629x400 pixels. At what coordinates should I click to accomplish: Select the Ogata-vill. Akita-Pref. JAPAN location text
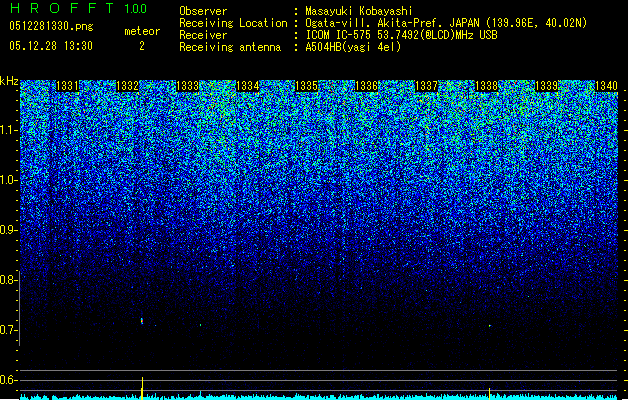tap(446, 23)
